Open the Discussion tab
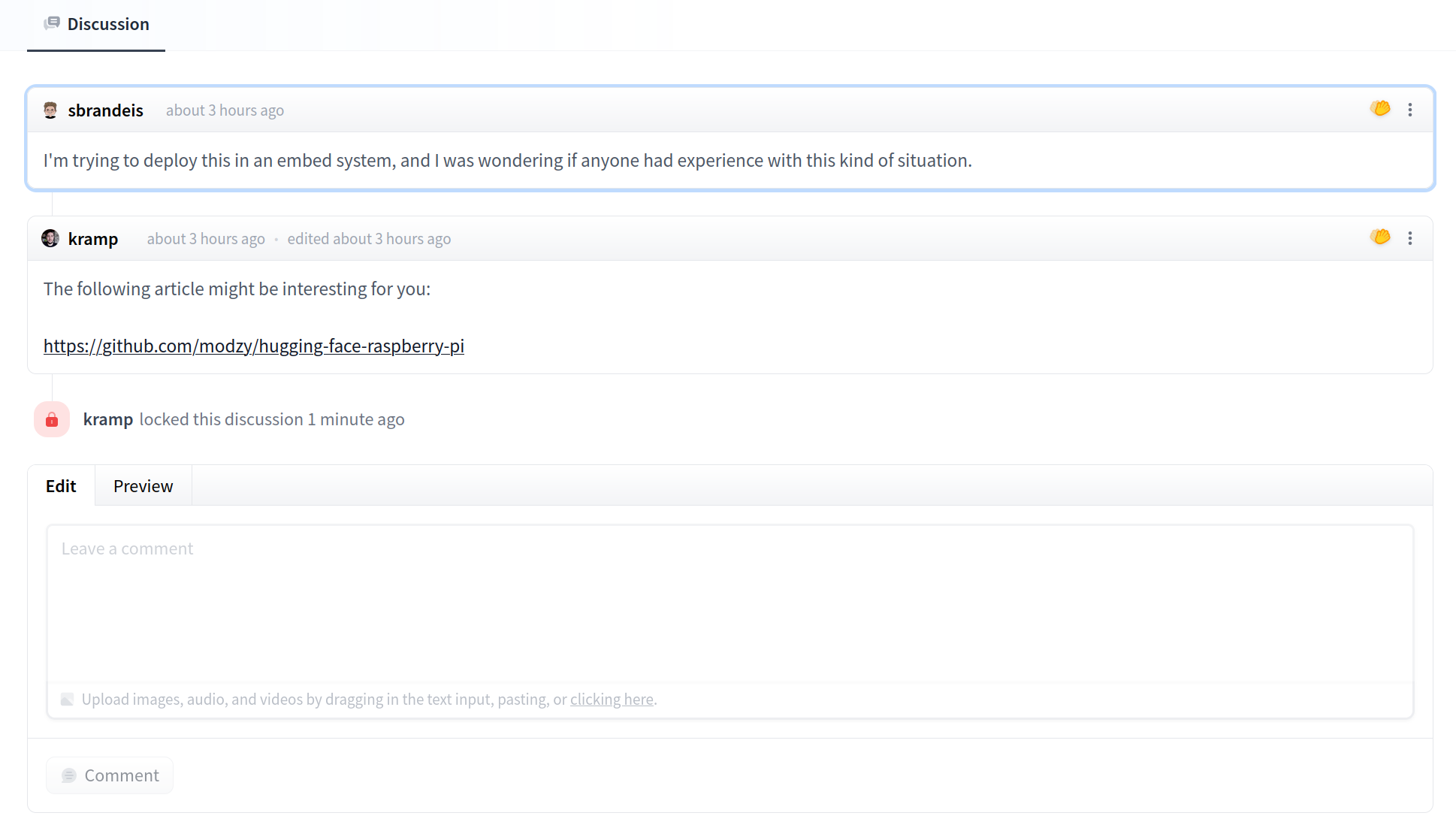 click(107, 24)
